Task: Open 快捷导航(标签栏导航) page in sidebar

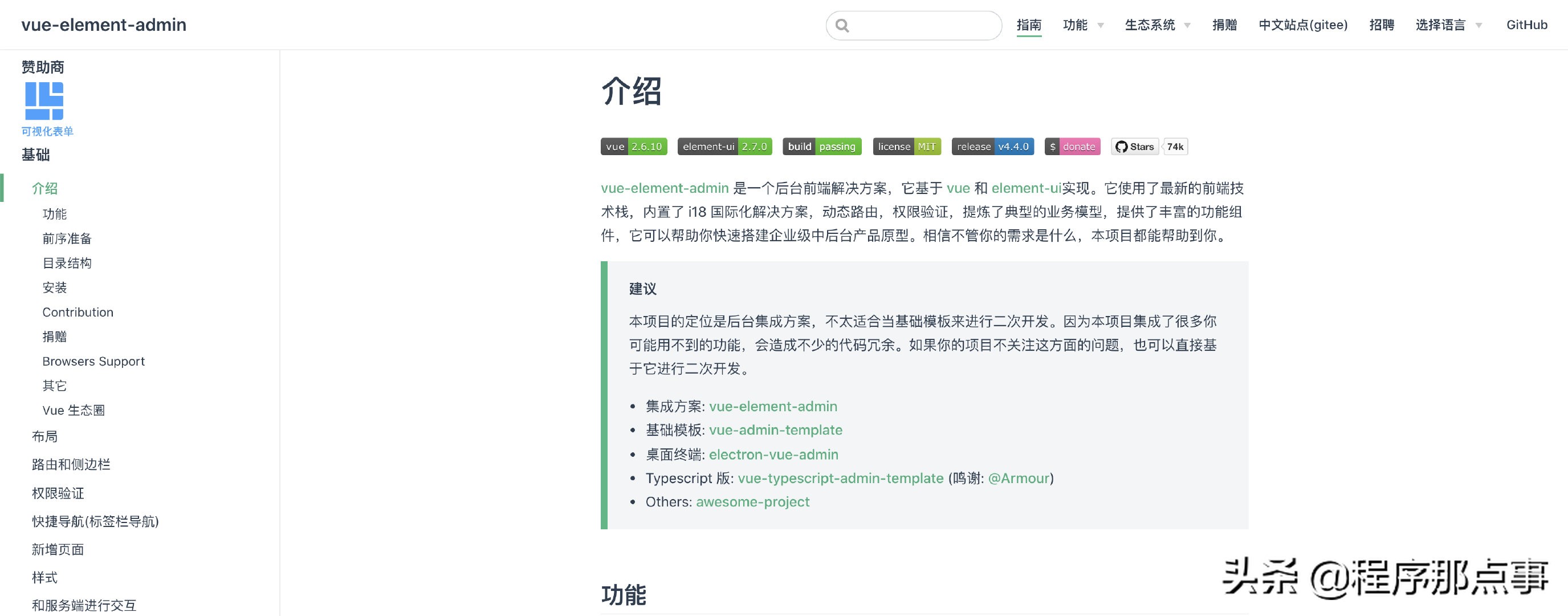Action: [x=95, y=521]
